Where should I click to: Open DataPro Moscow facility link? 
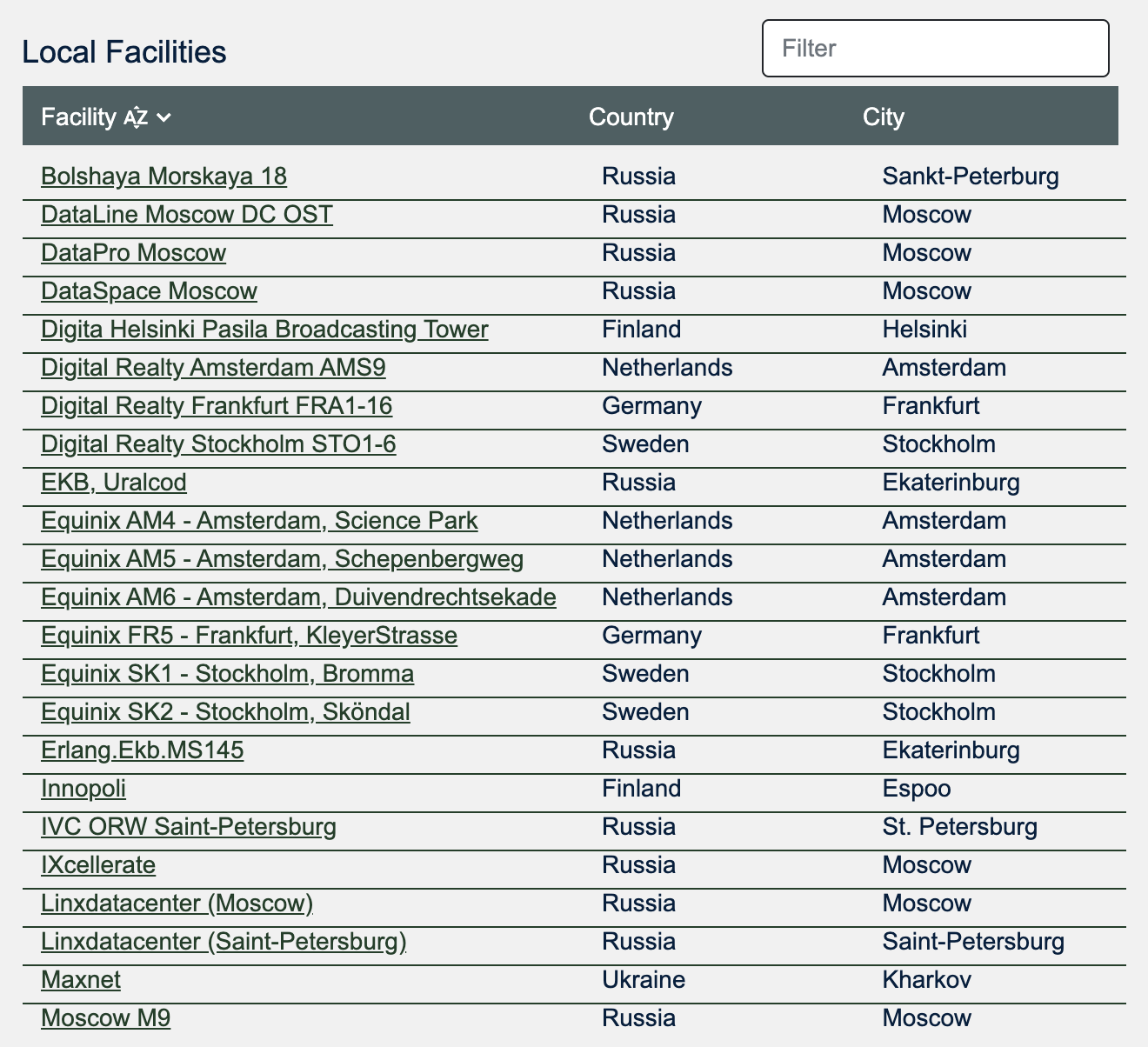[133, 253]
